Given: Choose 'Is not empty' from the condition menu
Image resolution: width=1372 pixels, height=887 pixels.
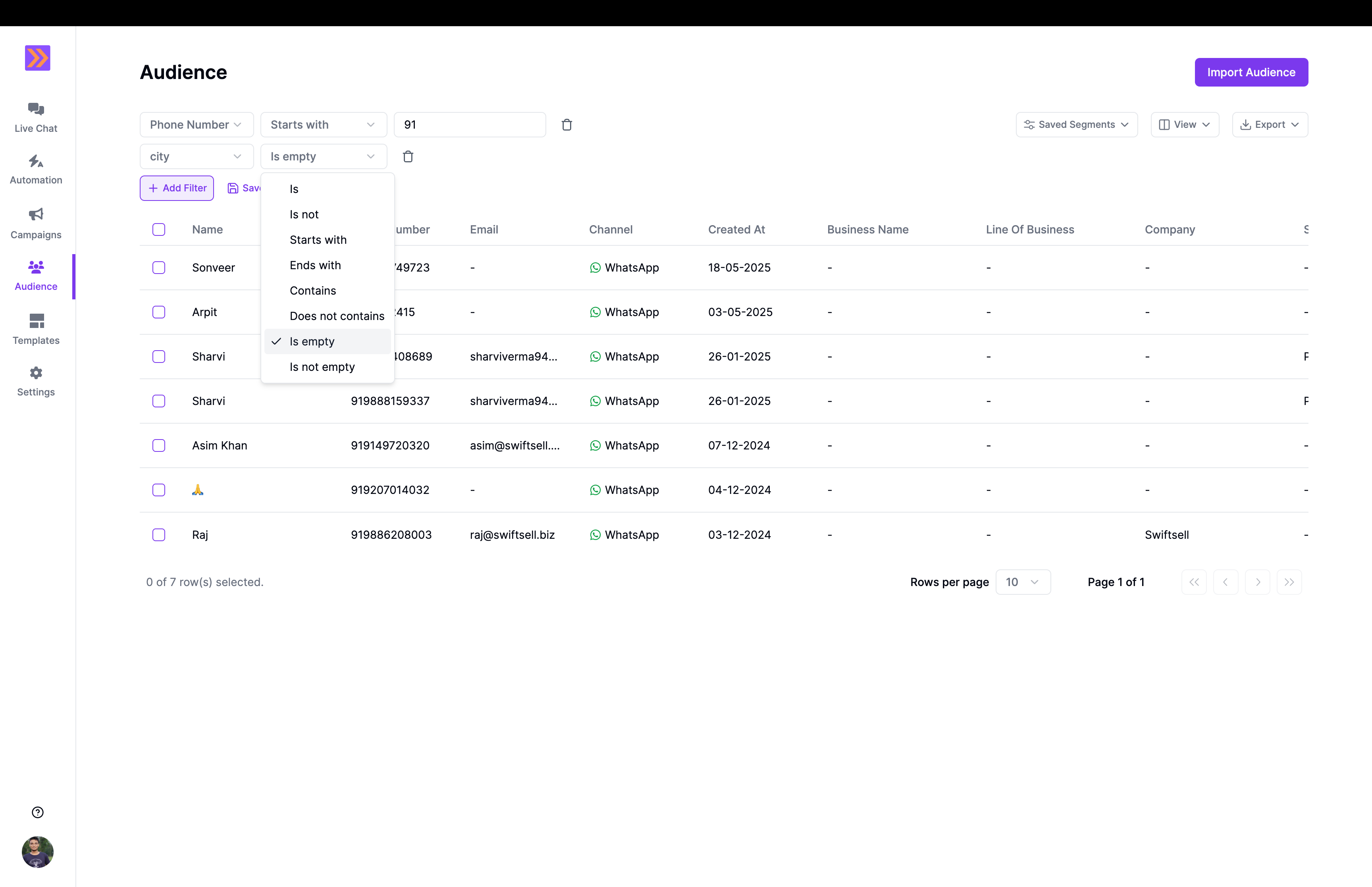Looking at the screenshot, I should (x=322, y=367).
